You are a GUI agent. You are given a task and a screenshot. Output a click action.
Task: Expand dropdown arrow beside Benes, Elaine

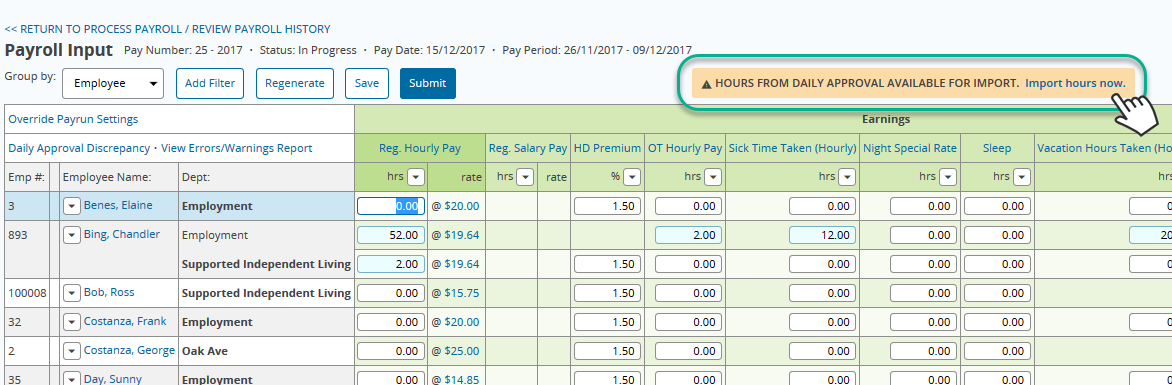[72, 206]
